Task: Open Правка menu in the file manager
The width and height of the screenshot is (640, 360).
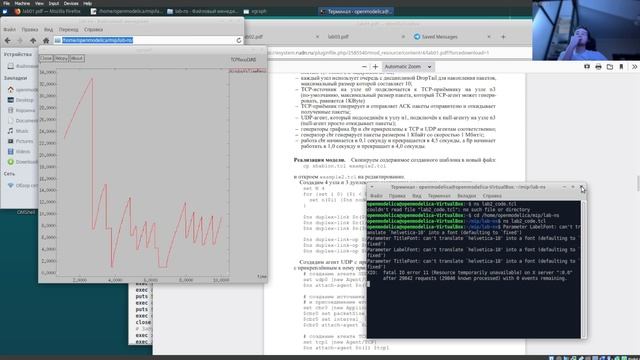Action: pos(30,29)
